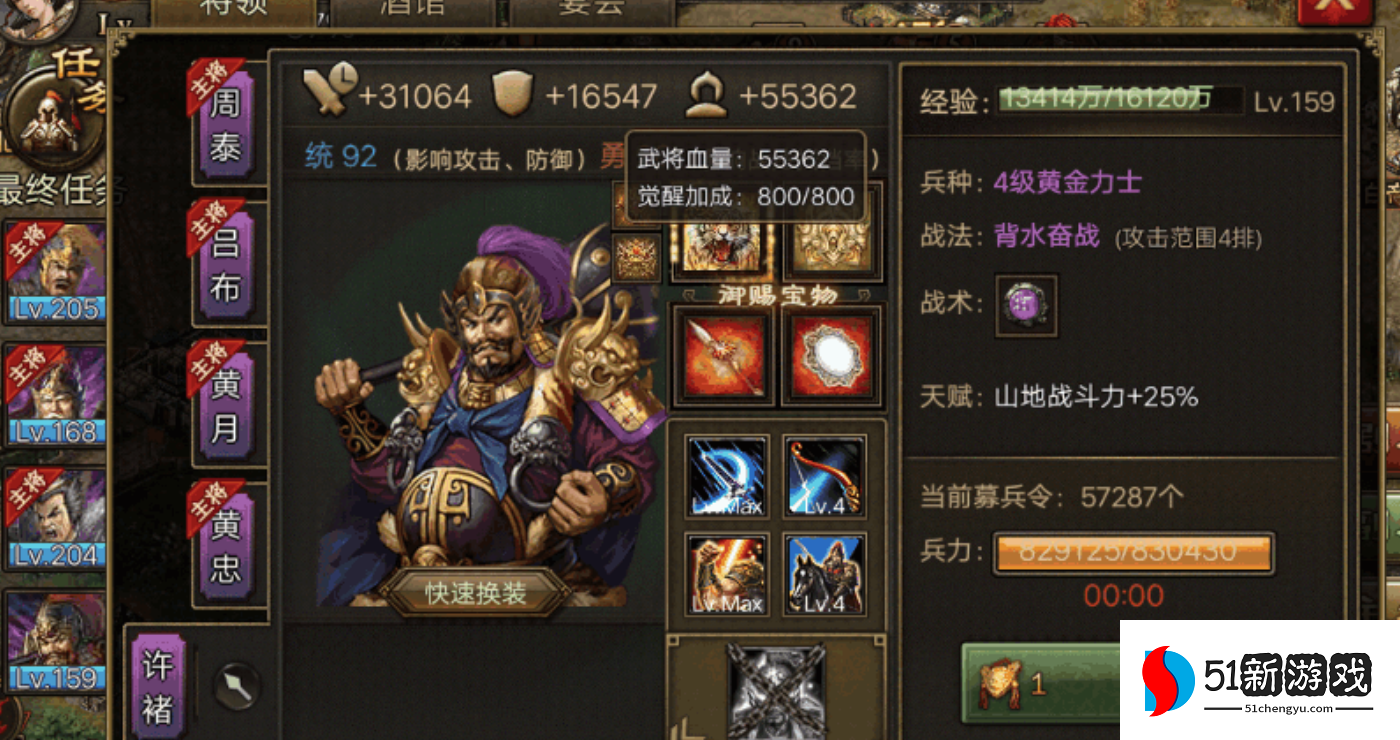The image size is (1400, 740).
Task: Click the purple tactic orb icon
Action: click(1026, 306)
